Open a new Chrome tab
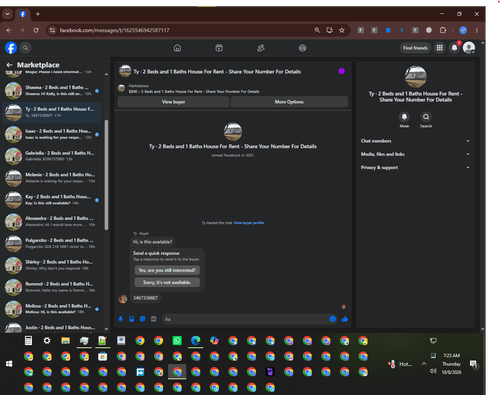Screen dimensions: 500x395 click(38, 14)
